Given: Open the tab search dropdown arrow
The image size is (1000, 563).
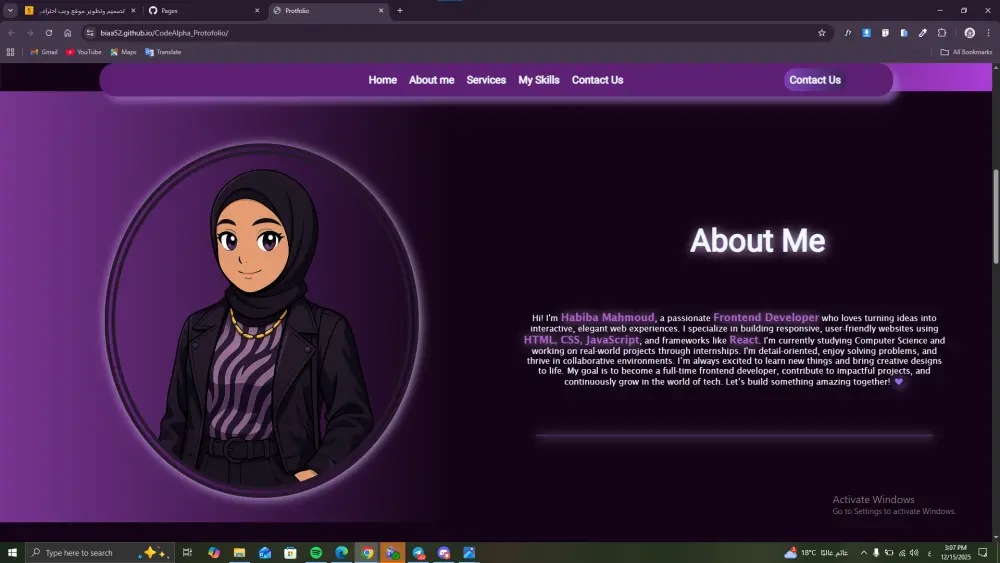Looking at the screenshot, I should pos(10,10).
